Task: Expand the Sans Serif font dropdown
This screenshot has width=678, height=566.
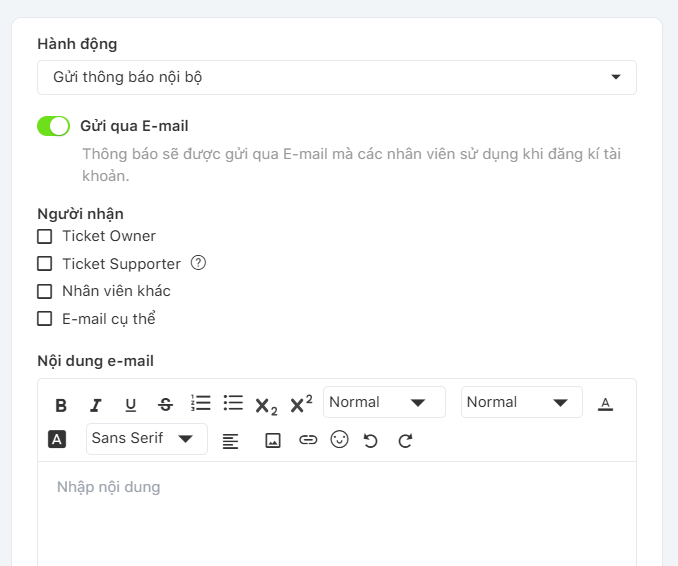Action: pos(146,439)
